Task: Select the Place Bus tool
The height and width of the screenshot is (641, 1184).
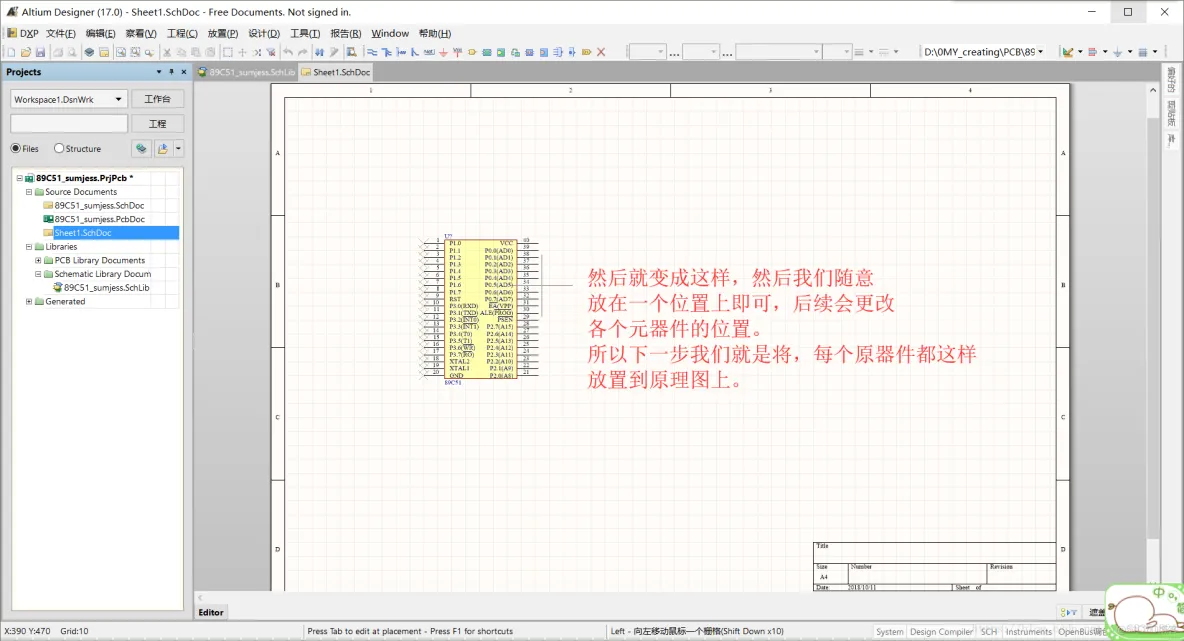Action: click(386, 52)
